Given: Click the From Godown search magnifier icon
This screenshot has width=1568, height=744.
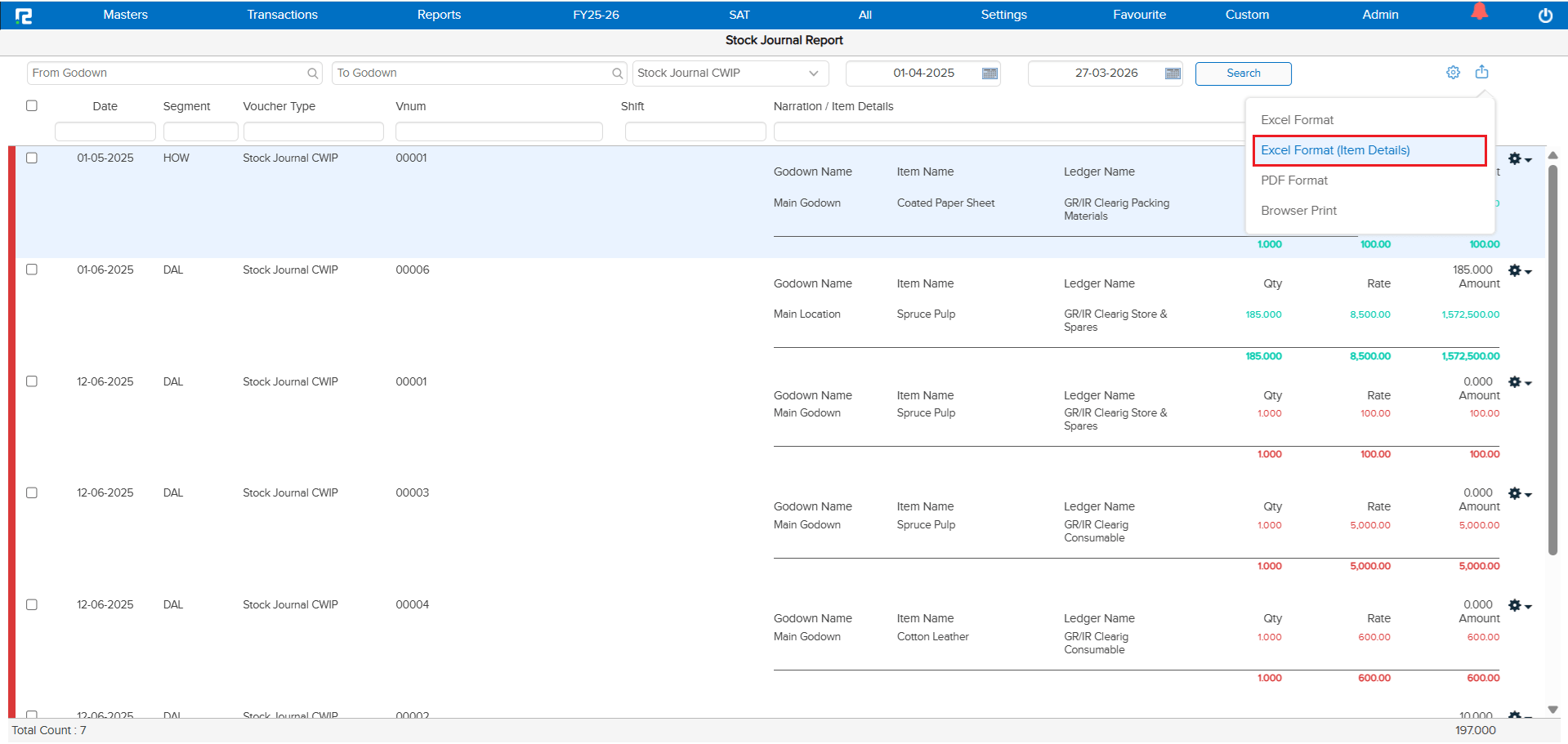Looking at the screenshot, I should 312,73.
